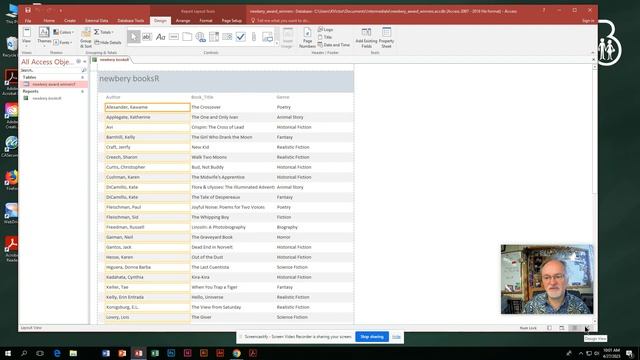The image size is (640, 360).
Task: Toggle Hide Details in Grouping & Totals
Action: tap(108, 42)
